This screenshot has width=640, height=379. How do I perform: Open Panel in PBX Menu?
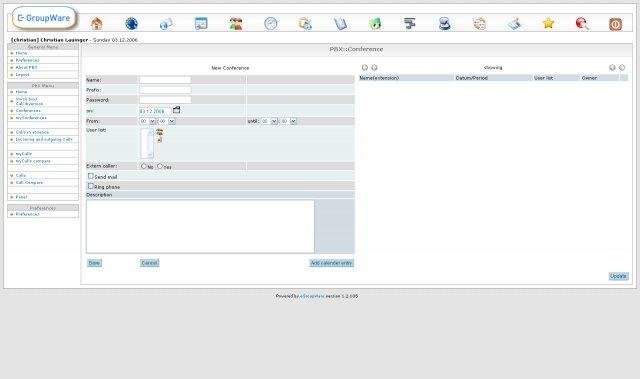point(22,197)
